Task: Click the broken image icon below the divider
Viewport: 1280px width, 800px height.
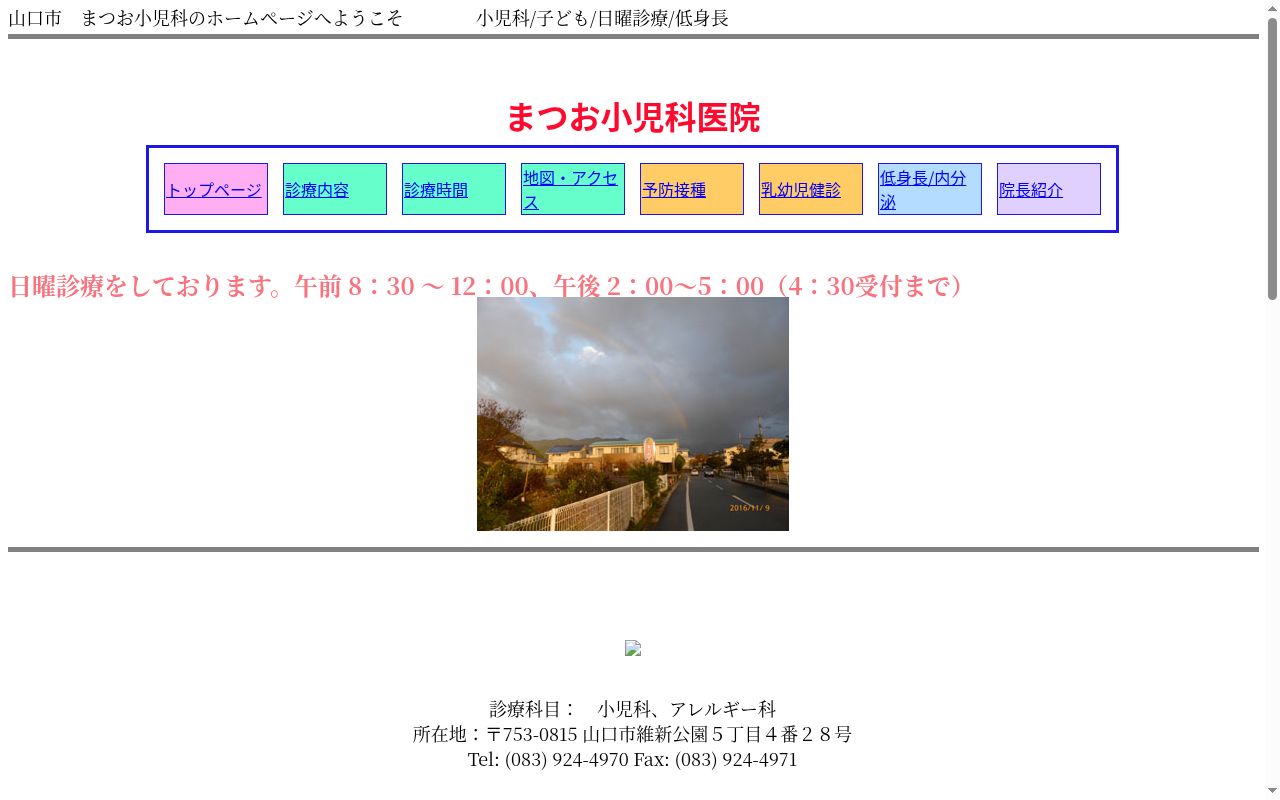Action: click(633, 648)
